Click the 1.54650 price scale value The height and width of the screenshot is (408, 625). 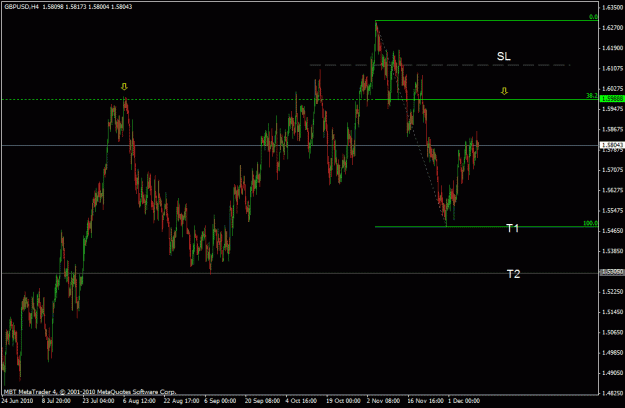coord(612,231)
